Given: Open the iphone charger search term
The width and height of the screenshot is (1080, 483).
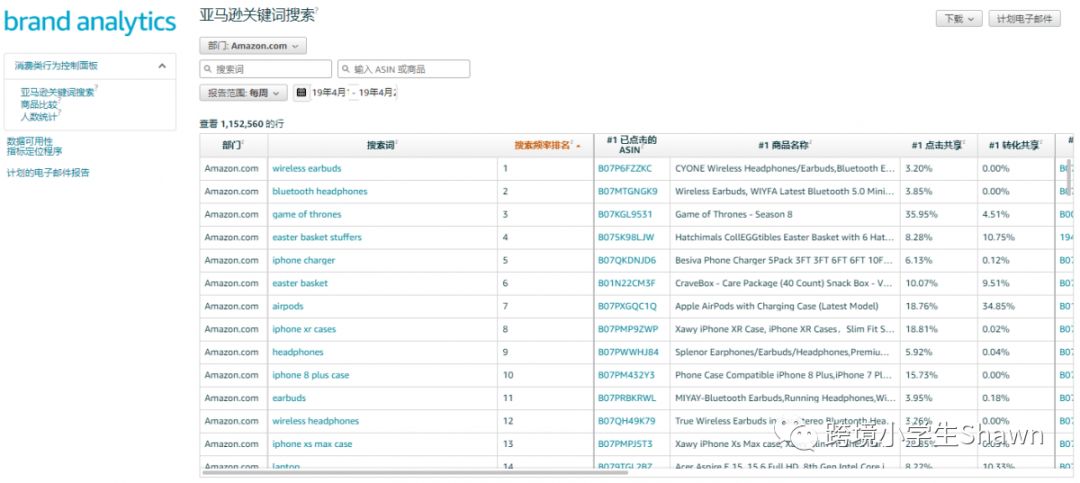Looking at the screenshot, I should (304, 260).
